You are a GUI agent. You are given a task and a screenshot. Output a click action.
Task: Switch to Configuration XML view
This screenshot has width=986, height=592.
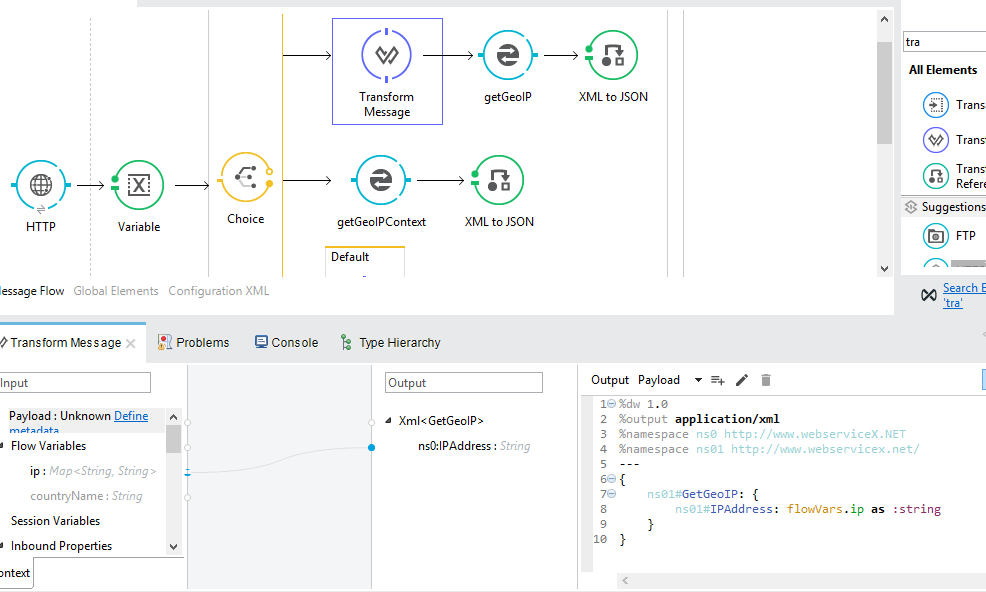pyautogui.click(x=218, y=291)
